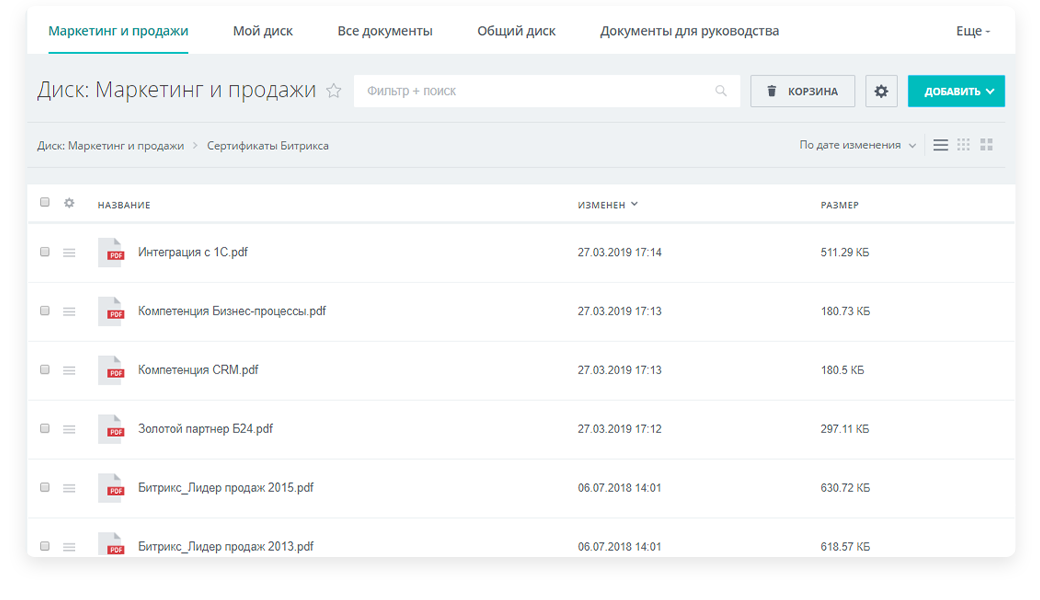Switch to small grid view icon
This screenshot has width=1040, height=600.
point(964,145)
